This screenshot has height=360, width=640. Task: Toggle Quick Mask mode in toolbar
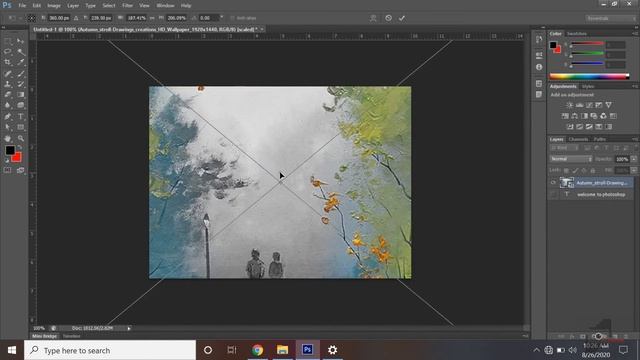(x=8, y=171)
